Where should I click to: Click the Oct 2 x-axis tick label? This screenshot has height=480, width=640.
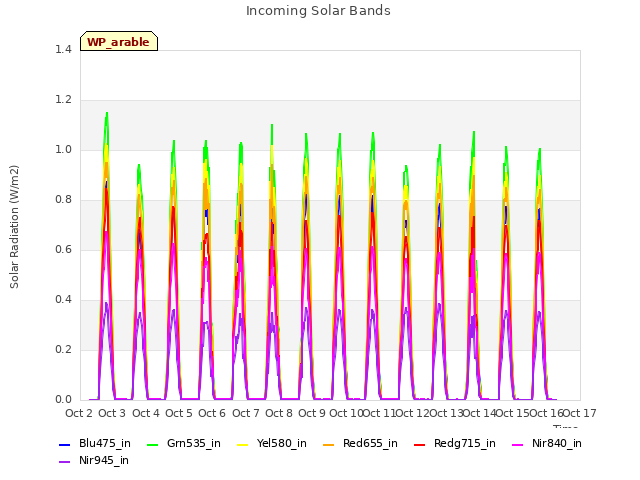tap(79, 413)
